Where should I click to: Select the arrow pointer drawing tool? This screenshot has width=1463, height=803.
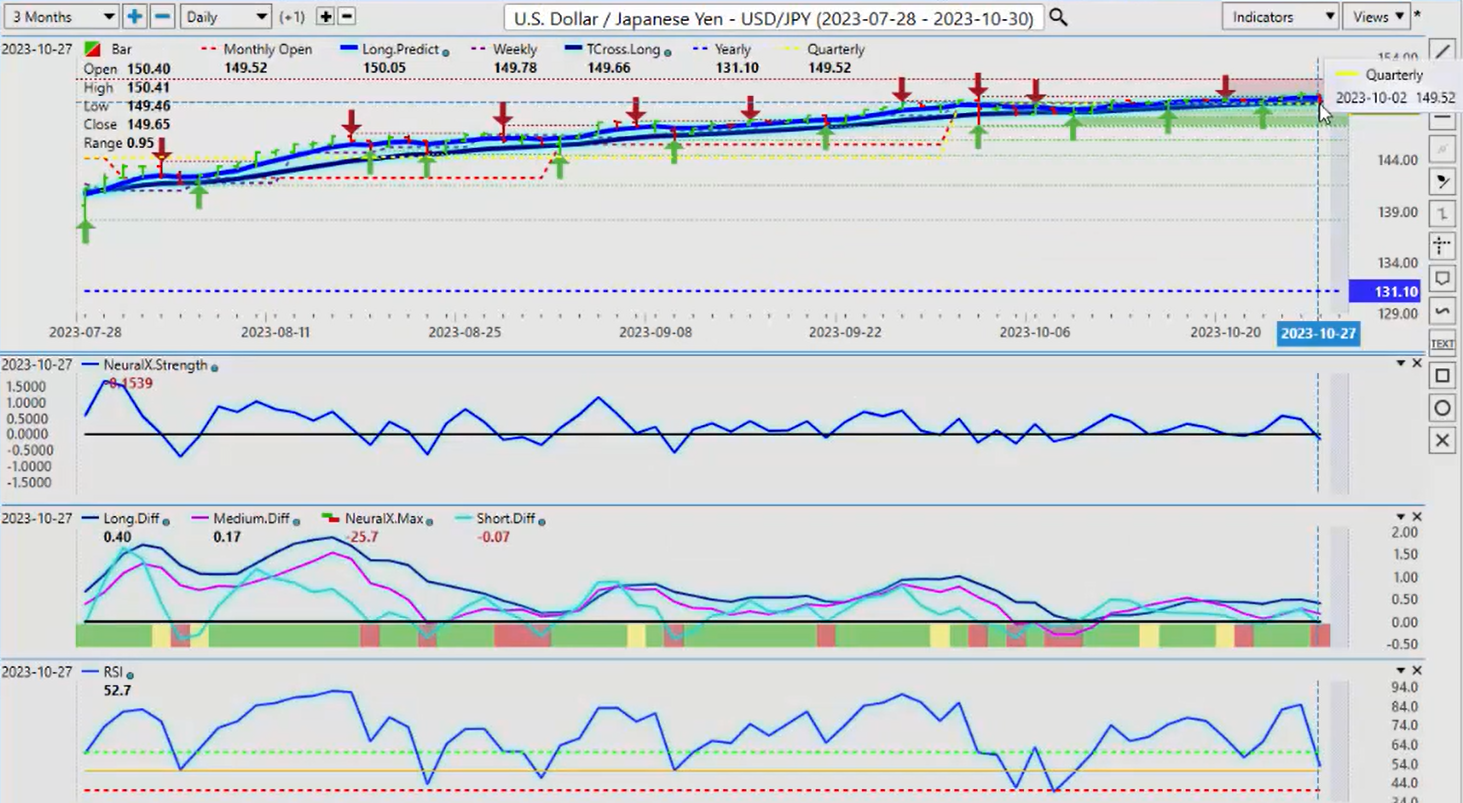(x=1442, y=182)
